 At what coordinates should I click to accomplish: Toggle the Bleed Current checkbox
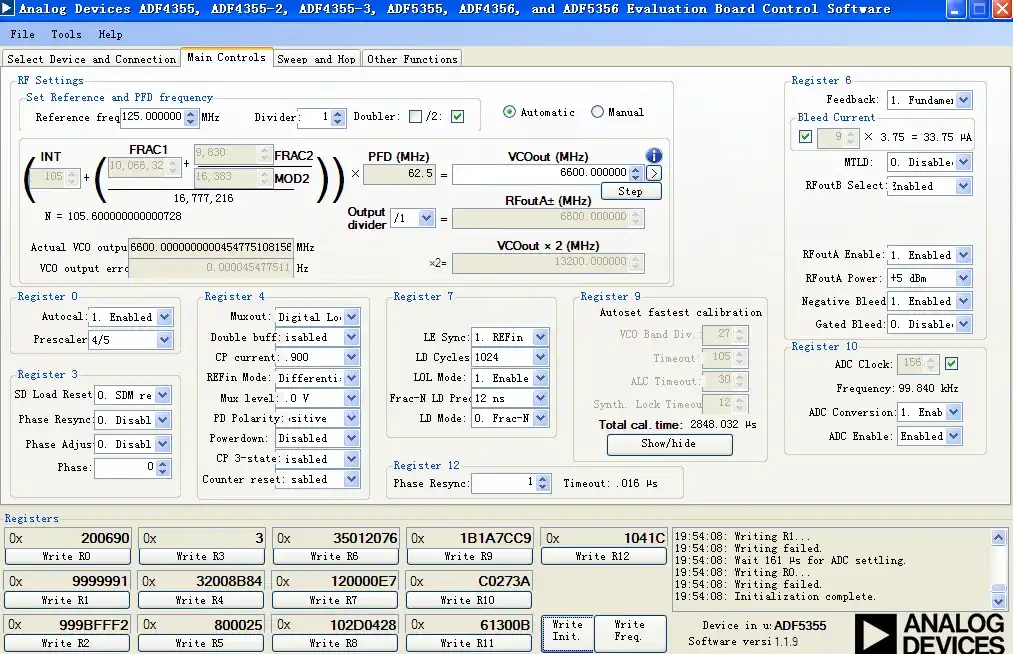pos(805,136)
